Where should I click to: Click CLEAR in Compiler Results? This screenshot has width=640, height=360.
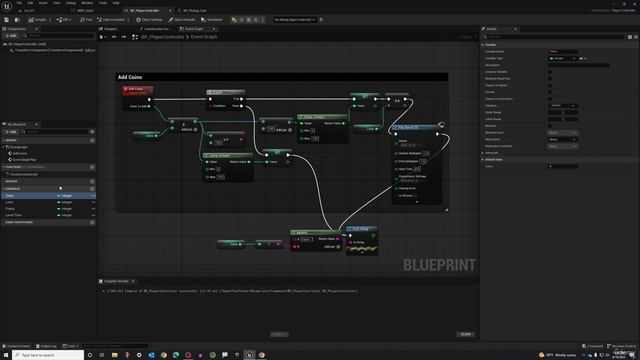(x=466, y=334)
